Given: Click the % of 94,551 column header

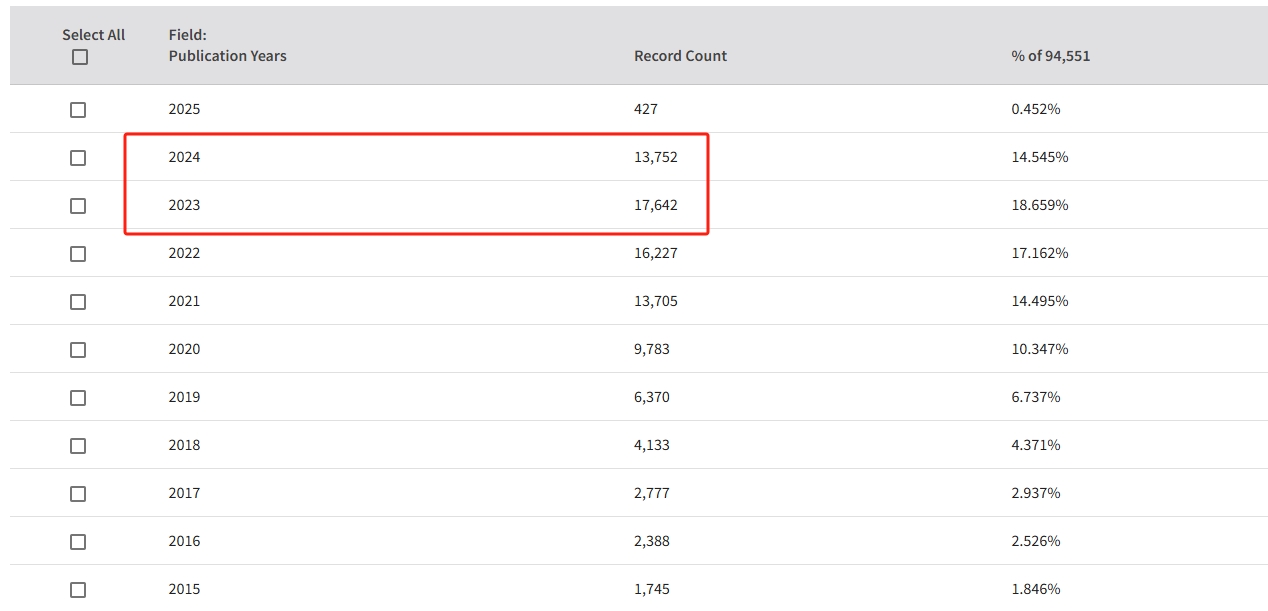Looking at the screenshot, I should point(1050,56).
